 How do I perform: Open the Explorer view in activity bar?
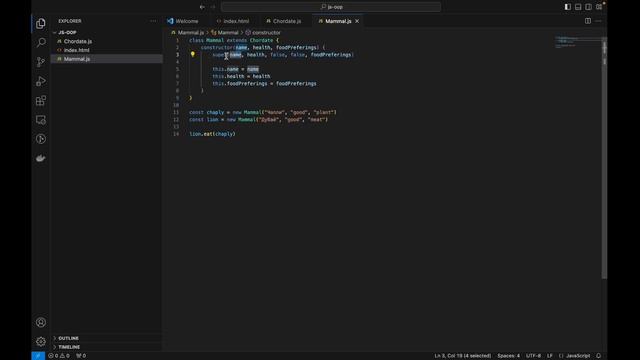click(41, 23)
